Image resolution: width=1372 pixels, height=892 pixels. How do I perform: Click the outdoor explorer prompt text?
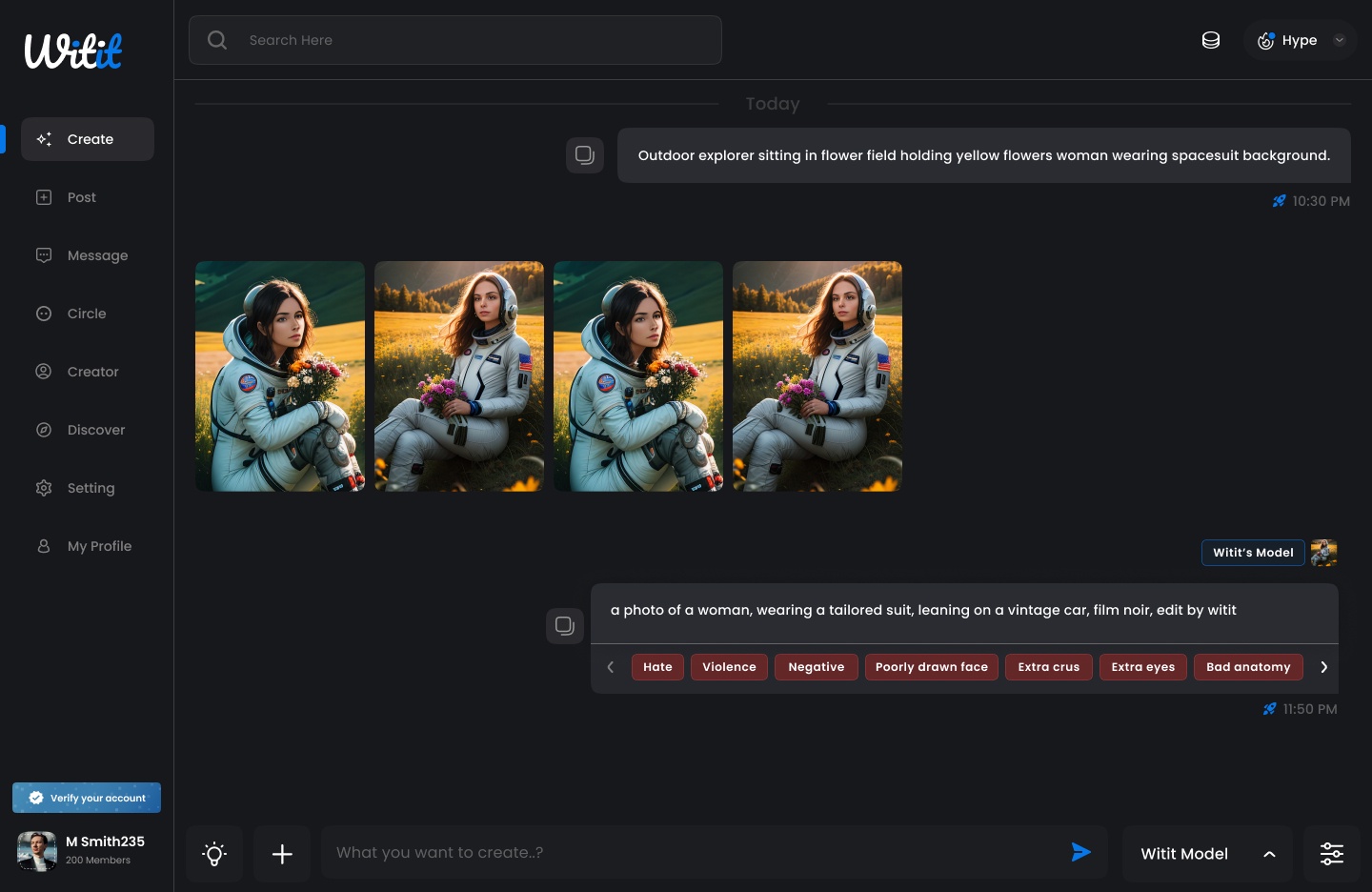[x=984, y=155]
